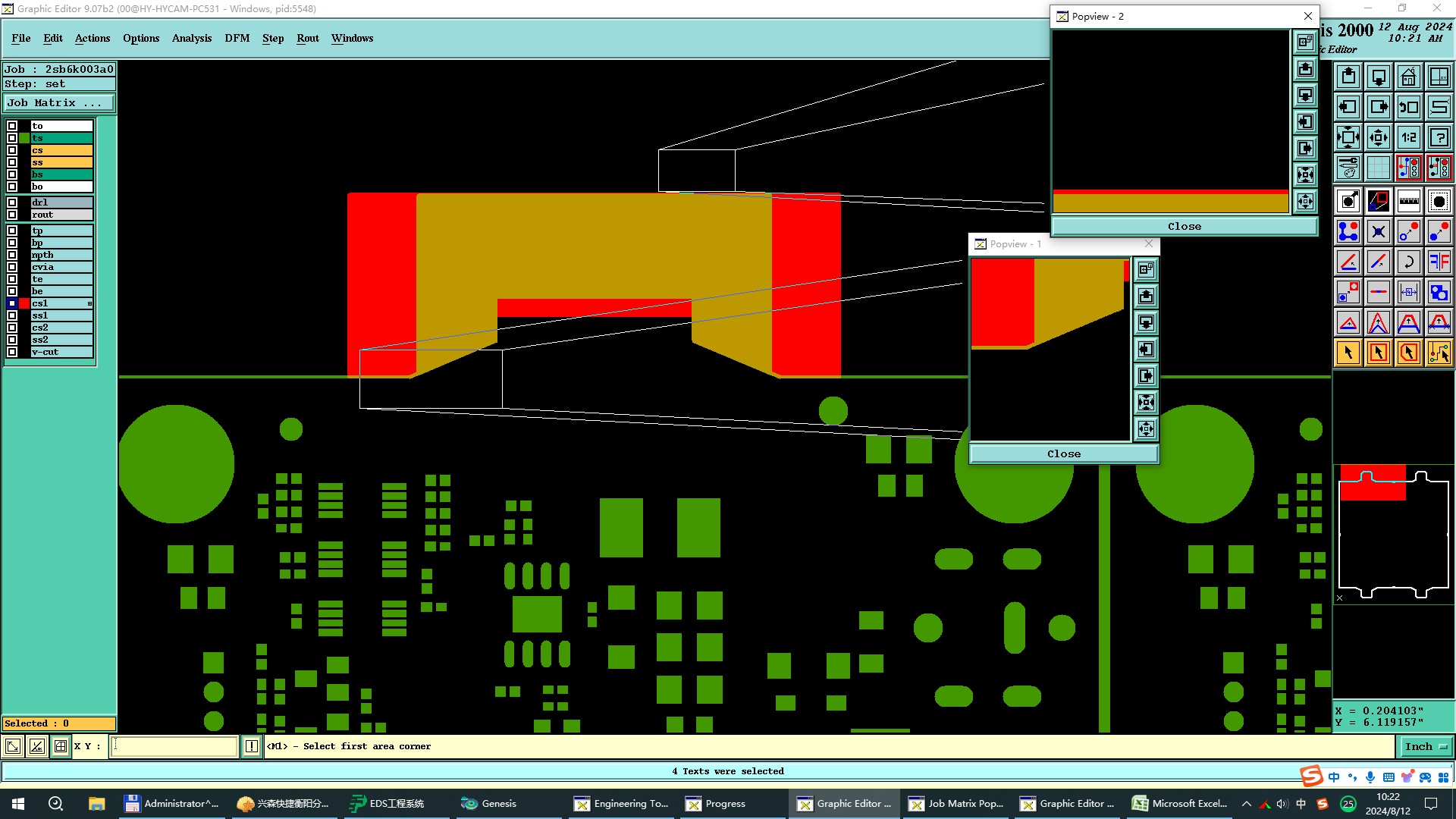Click the question mark help icon
The image size is (1456, 819).
click(x=1439, y=137)
